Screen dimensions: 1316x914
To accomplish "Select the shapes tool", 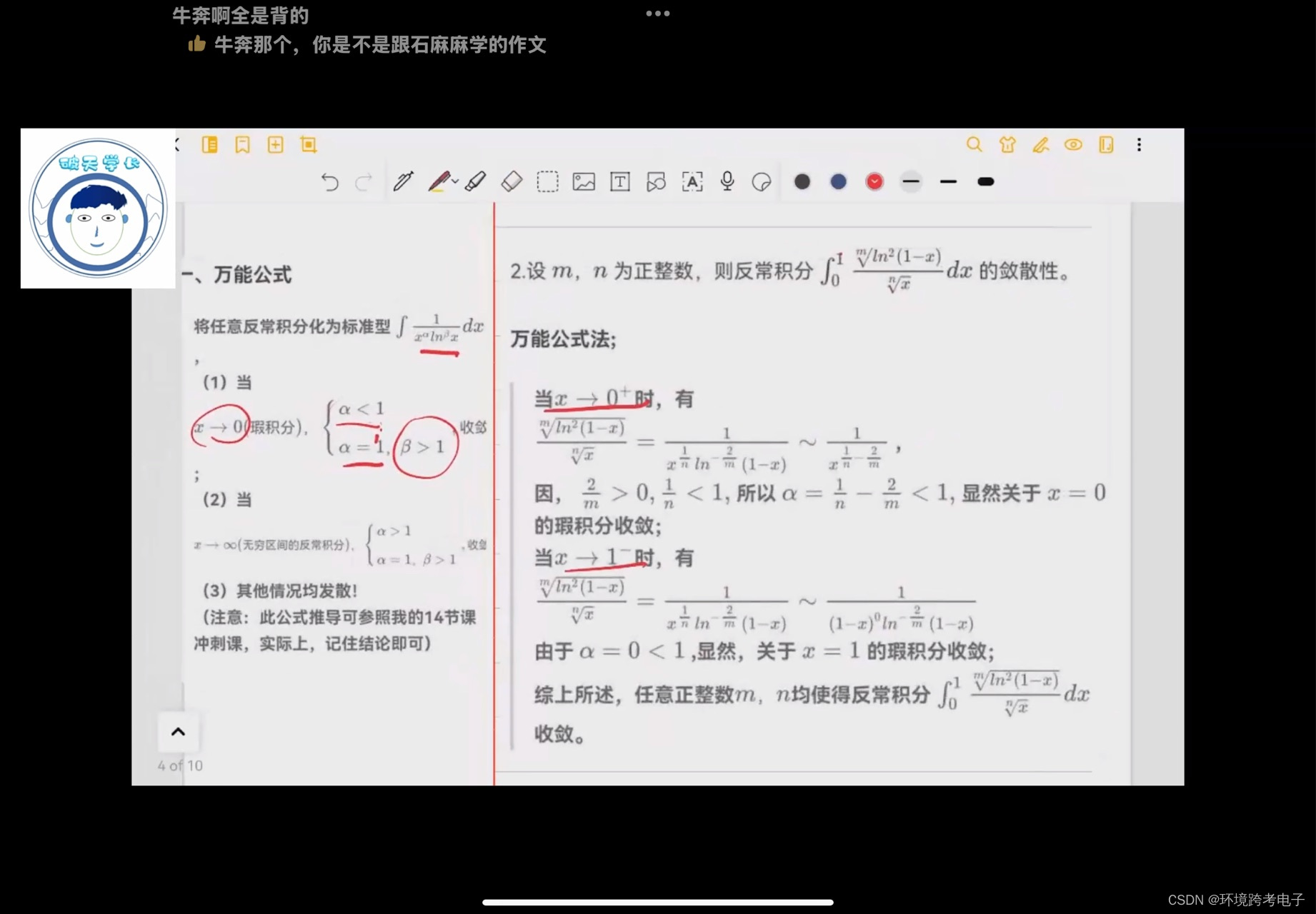I will tap(656, 181).
